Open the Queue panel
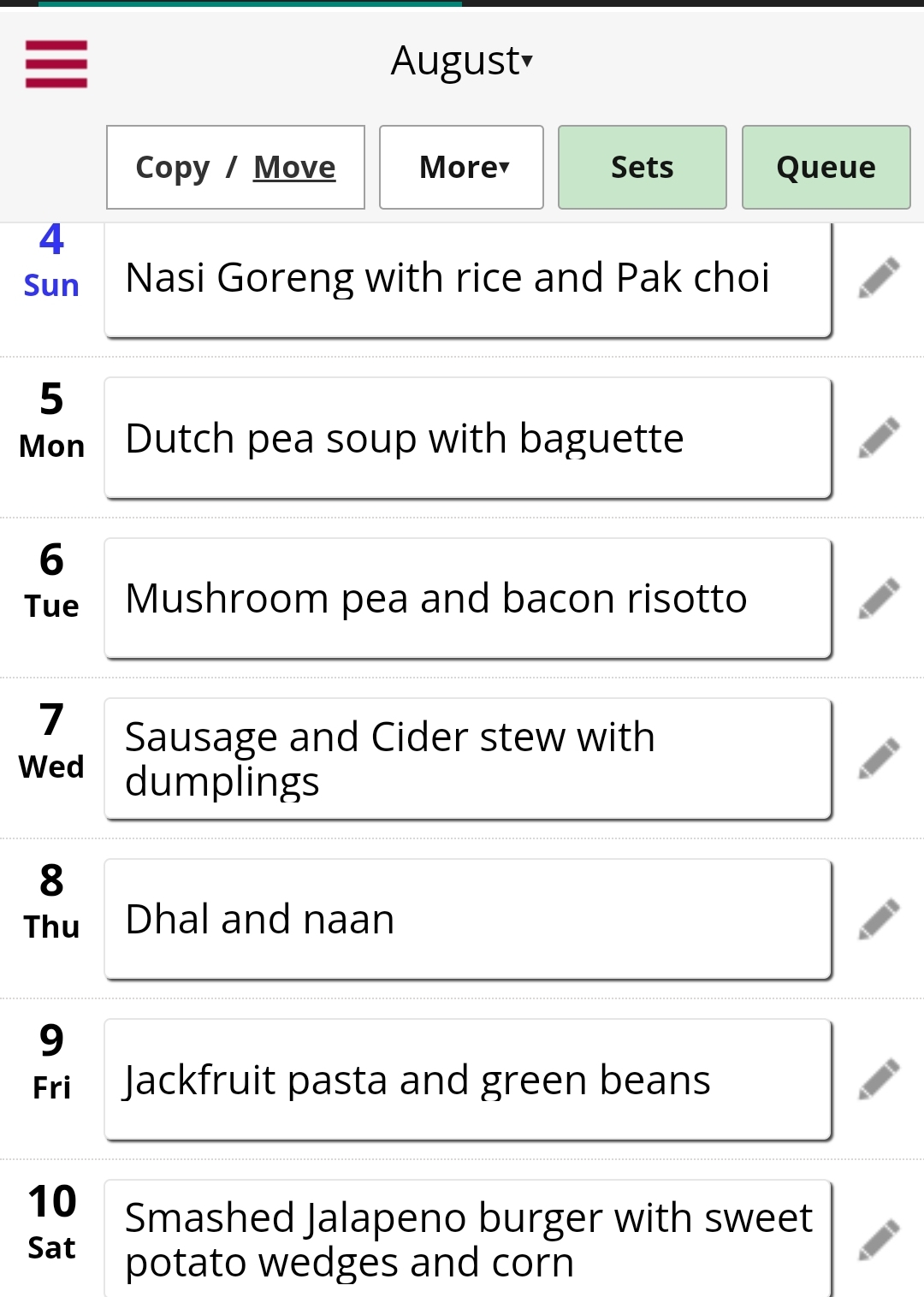 (826, 167)
